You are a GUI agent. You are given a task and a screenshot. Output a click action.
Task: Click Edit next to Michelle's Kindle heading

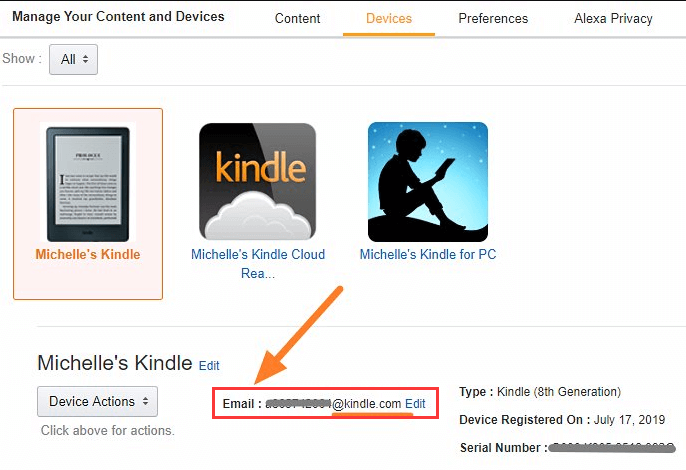coord(209,365)
